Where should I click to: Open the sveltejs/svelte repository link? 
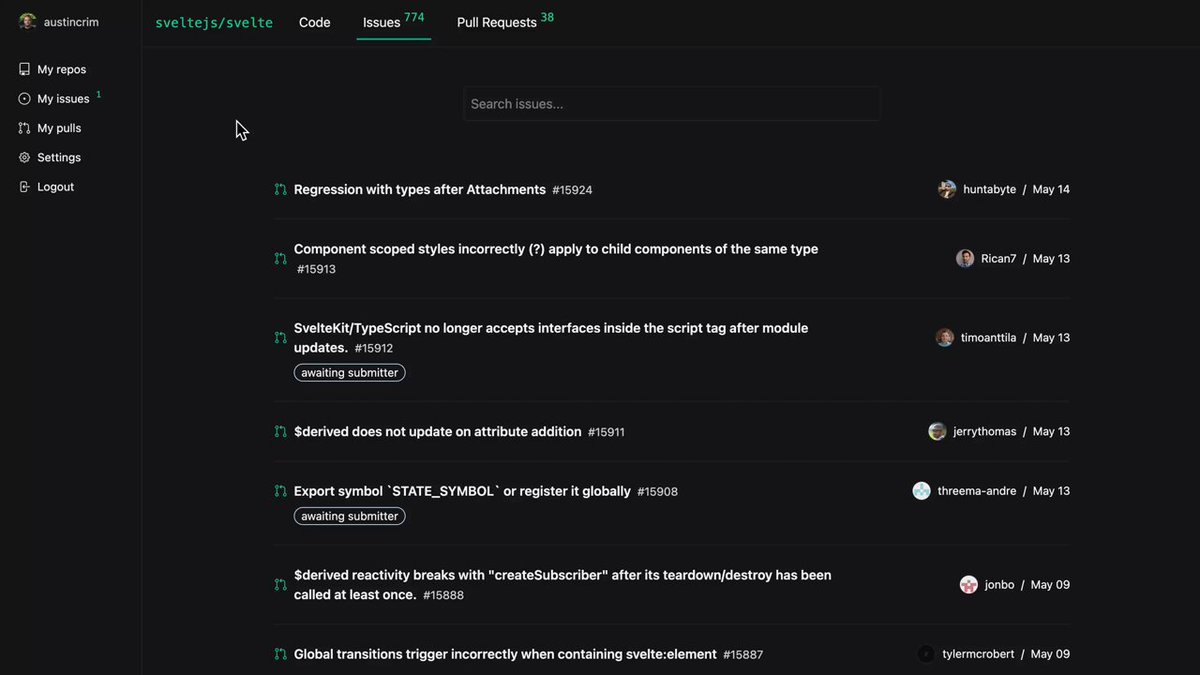[x=214, y=22]
